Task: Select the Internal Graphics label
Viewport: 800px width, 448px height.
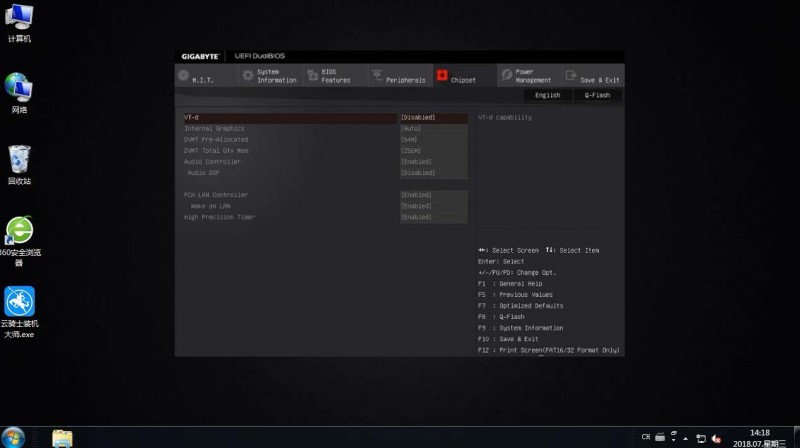Action: [x=214, y=129]
